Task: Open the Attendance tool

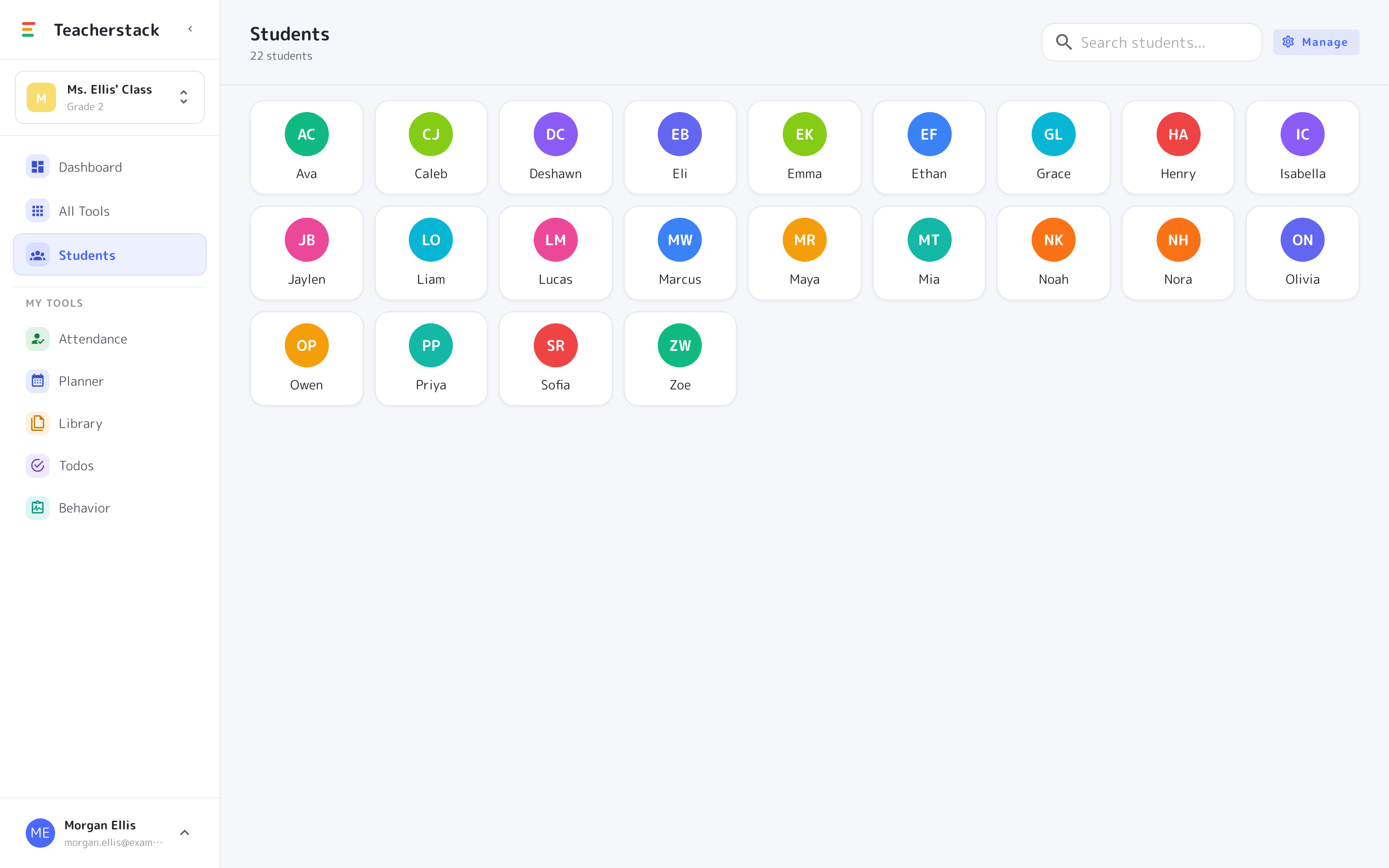Action: click(110, 339)
